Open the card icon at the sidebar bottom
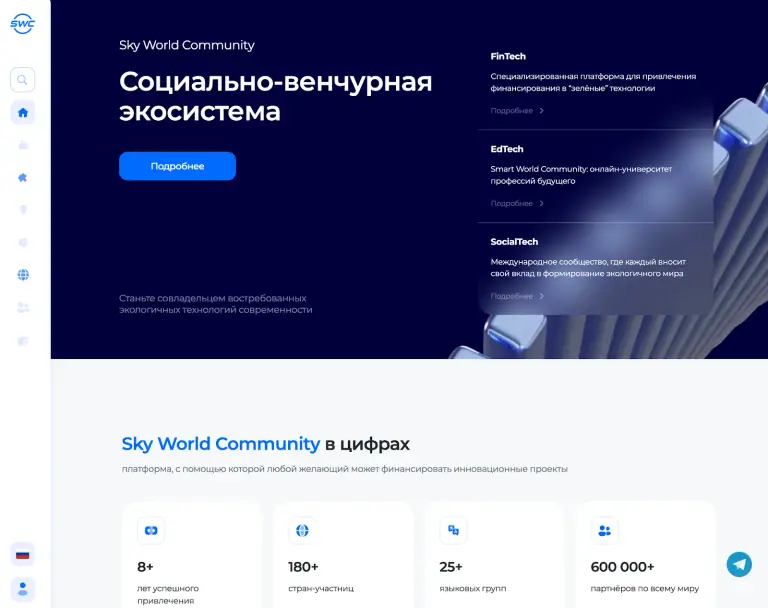768x608 pixels. (23, 341)
